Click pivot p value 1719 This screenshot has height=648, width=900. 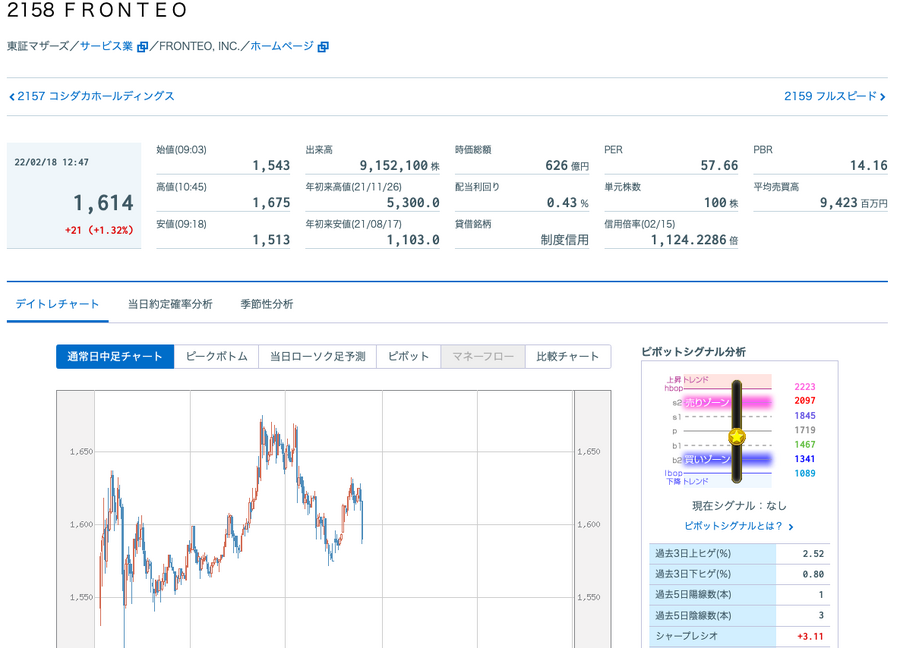pyautogui.click(x=805, y=430)
